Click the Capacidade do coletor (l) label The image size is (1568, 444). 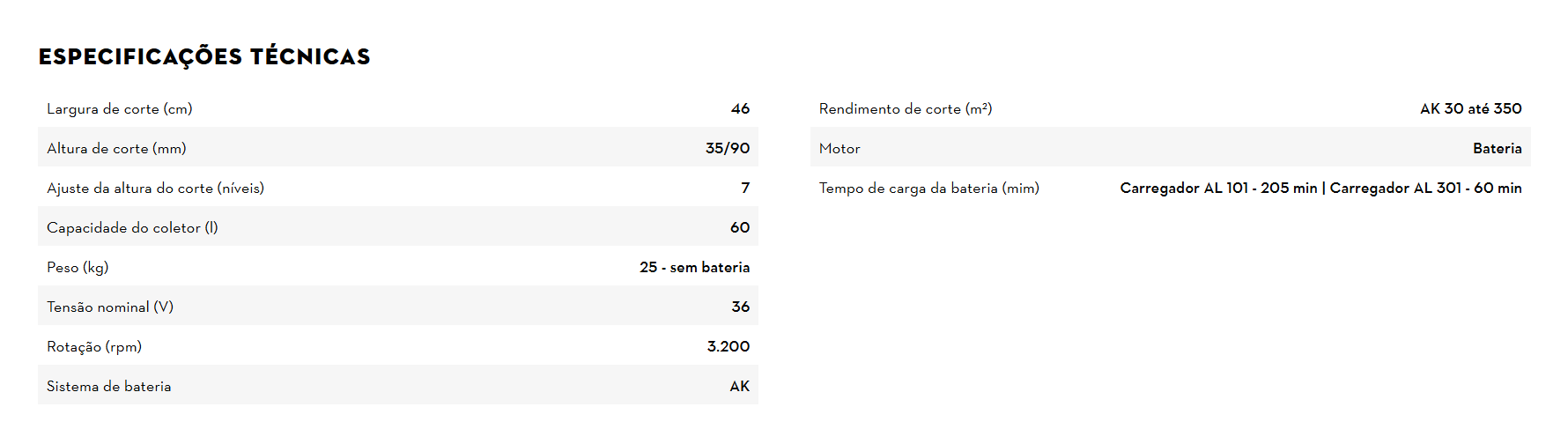132,228
